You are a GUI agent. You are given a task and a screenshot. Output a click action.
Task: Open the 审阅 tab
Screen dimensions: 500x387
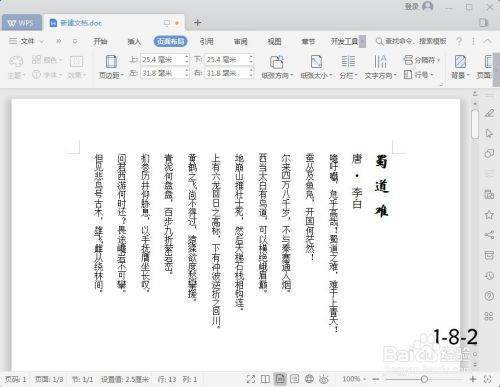pos(241,41)
